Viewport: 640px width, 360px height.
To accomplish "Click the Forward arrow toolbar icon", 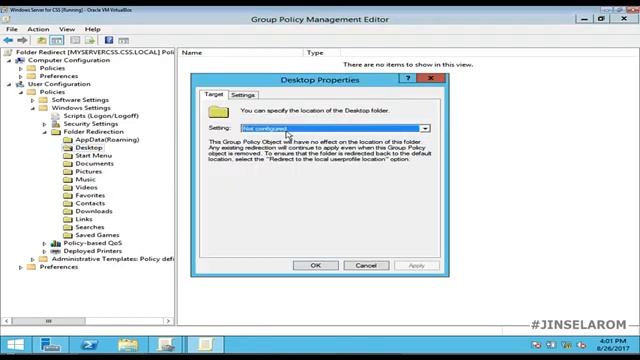I will 22,40.
